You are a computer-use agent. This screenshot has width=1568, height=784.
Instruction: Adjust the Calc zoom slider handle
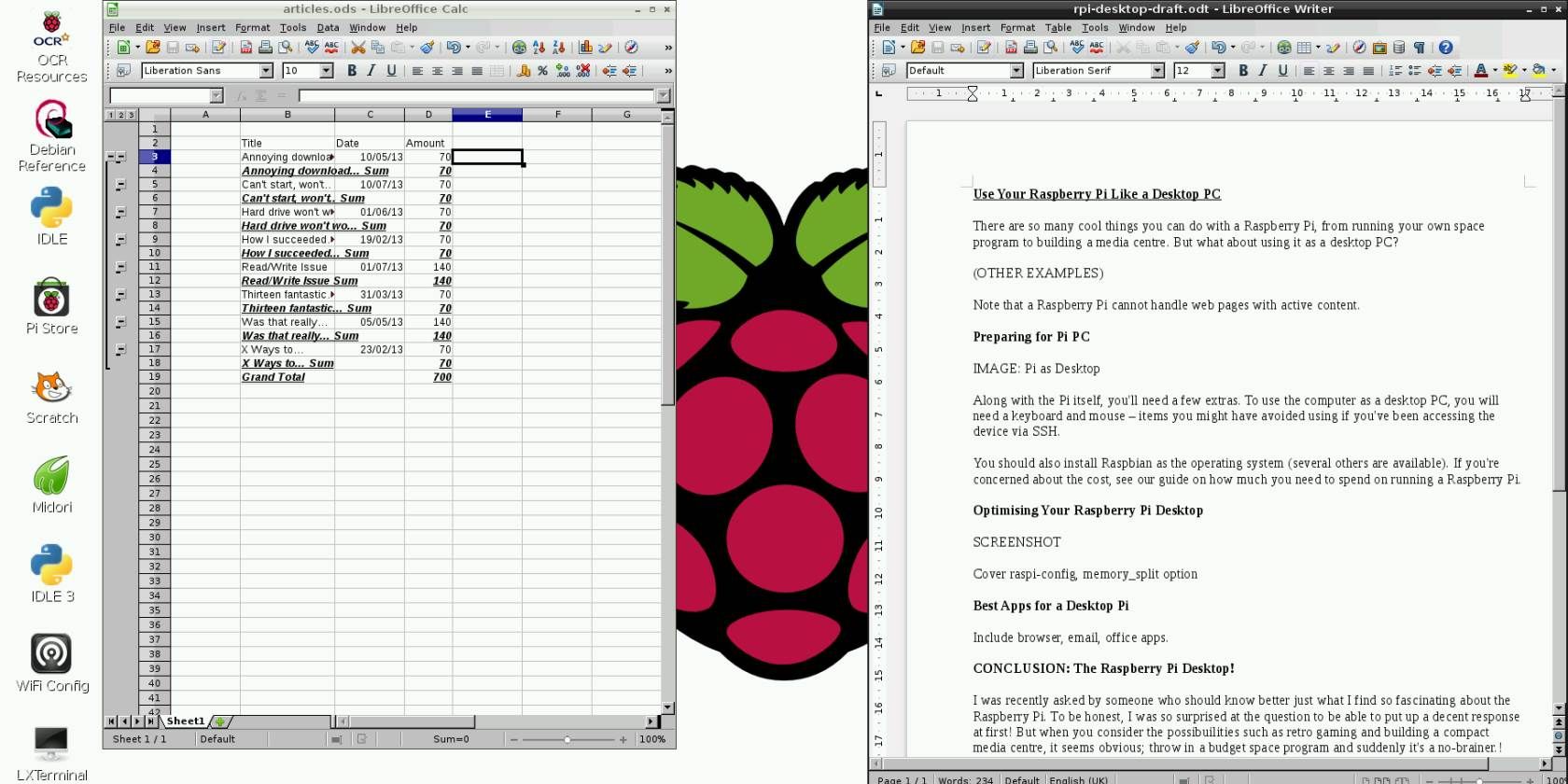coord(567,739)
